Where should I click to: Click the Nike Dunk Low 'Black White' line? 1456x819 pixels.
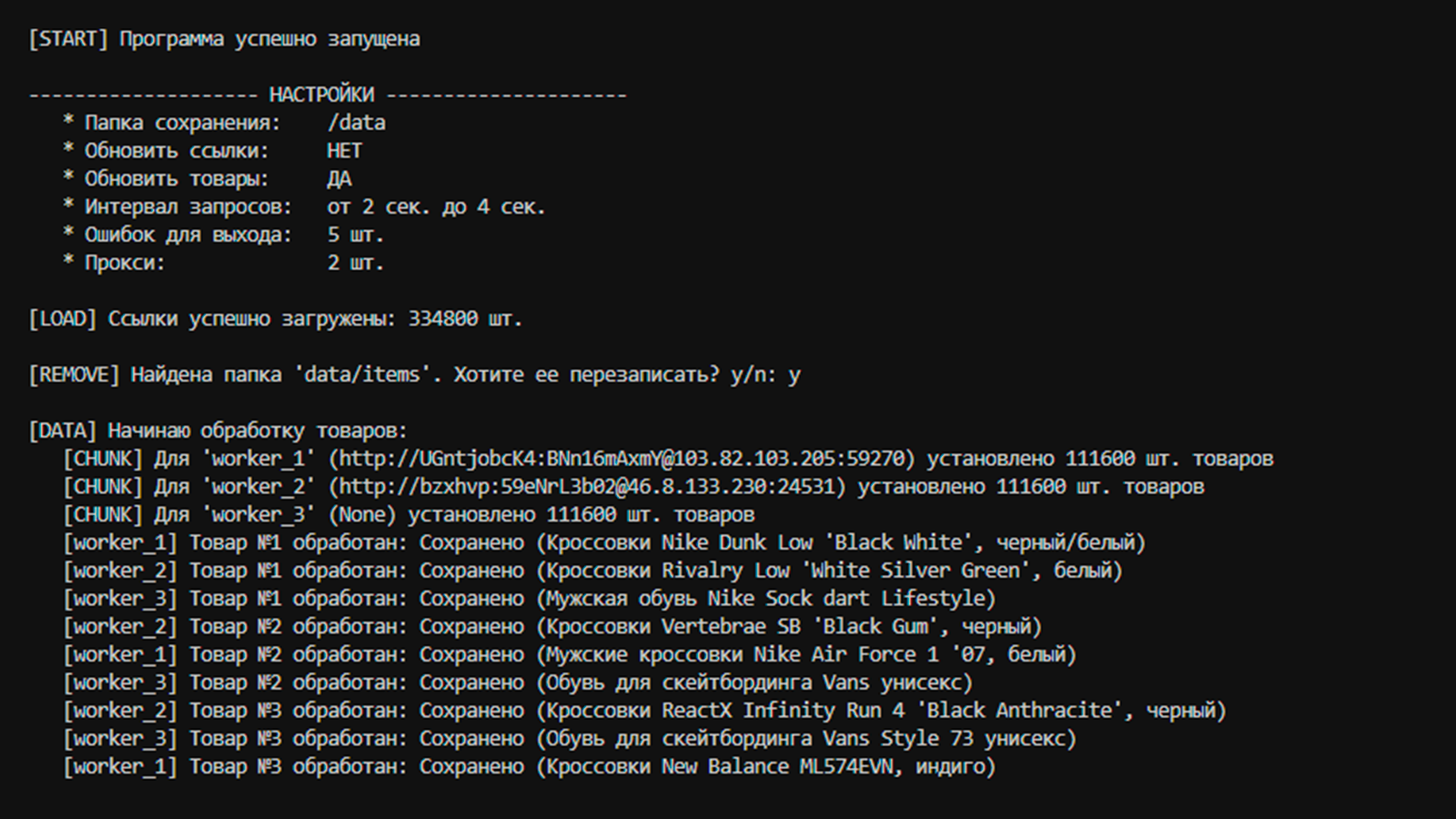coord(603,543)
